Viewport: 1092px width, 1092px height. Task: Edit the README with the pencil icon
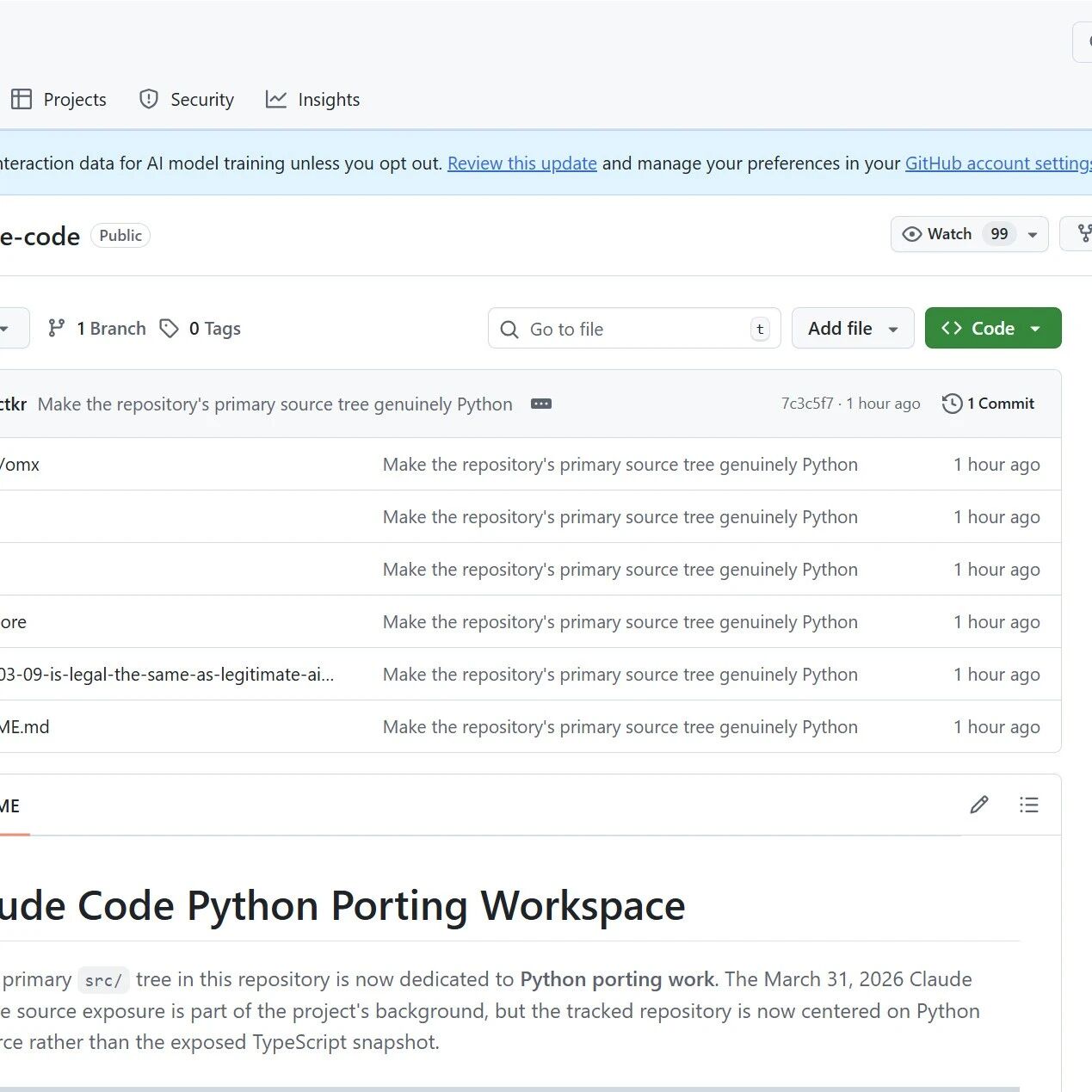coord(978,805)
